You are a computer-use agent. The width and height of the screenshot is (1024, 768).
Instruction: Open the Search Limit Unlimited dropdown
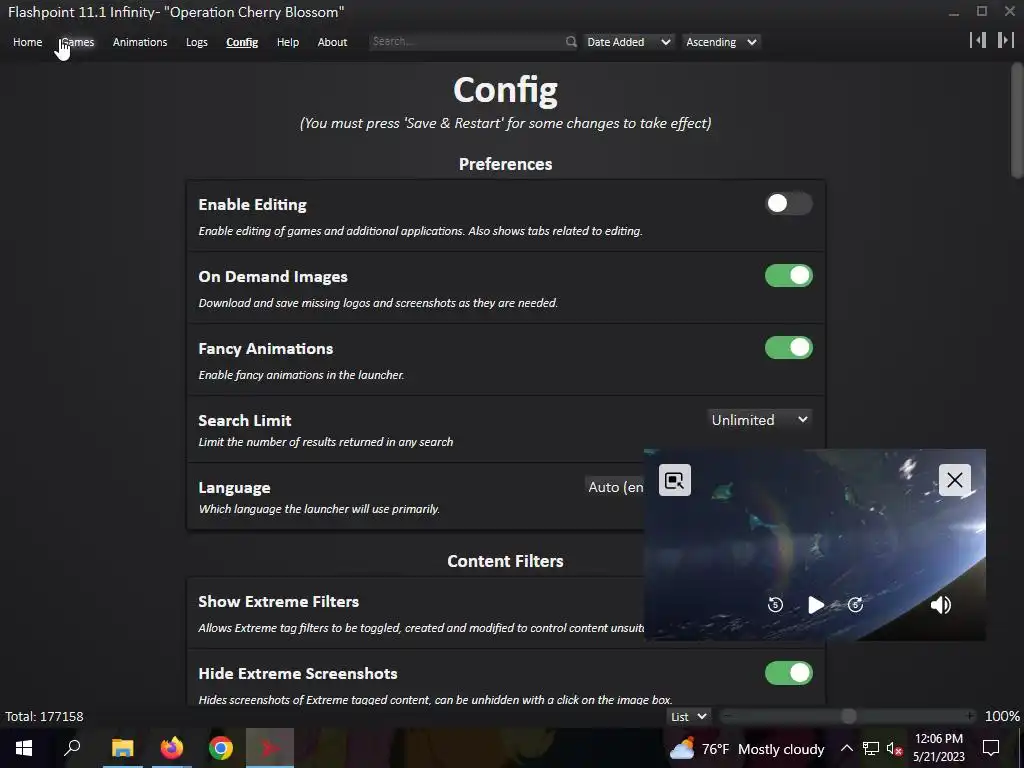[760, 420]
